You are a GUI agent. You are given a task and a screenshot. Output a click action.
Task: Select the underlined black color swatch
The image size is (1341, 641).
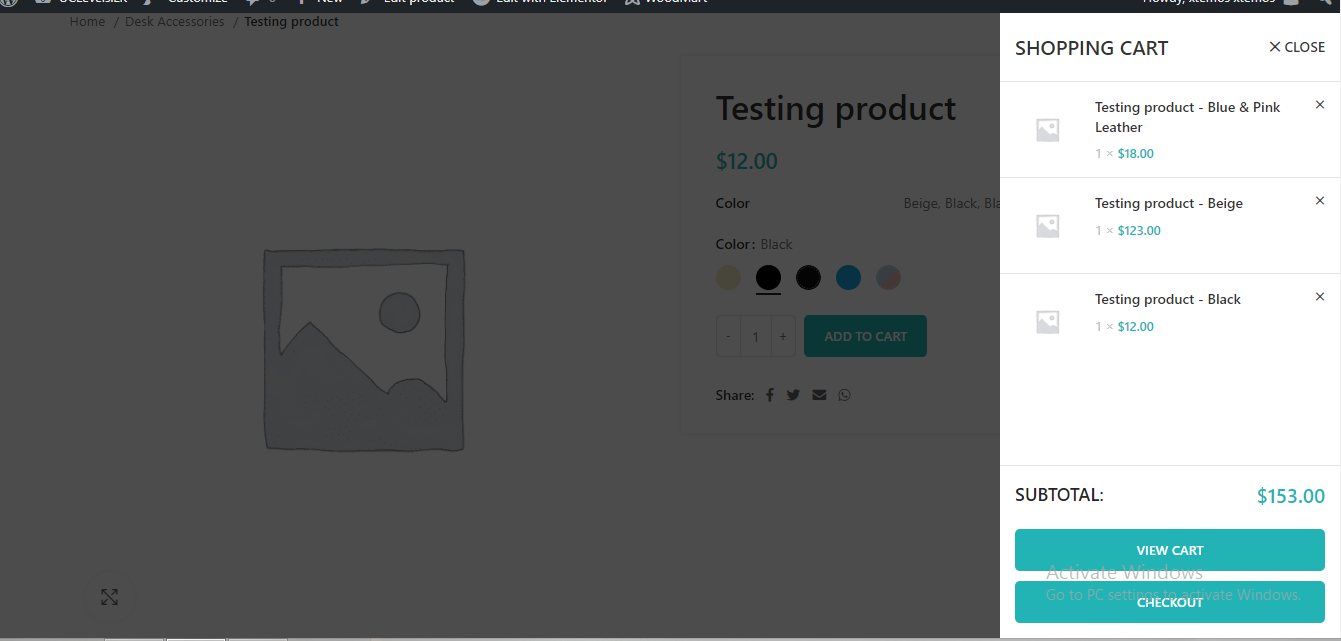768,278
